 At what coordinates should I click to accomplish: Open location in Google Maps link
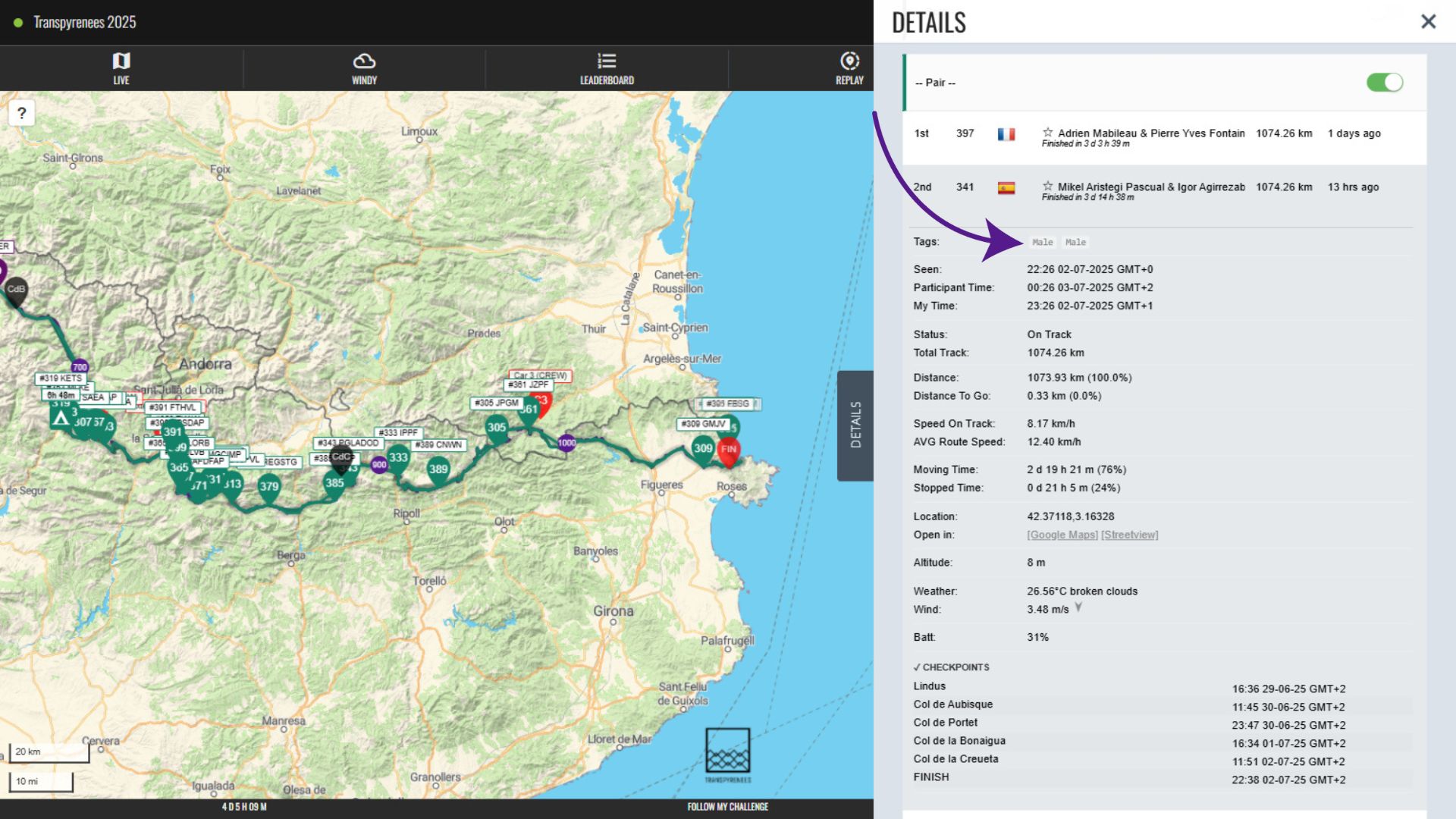1062,535
